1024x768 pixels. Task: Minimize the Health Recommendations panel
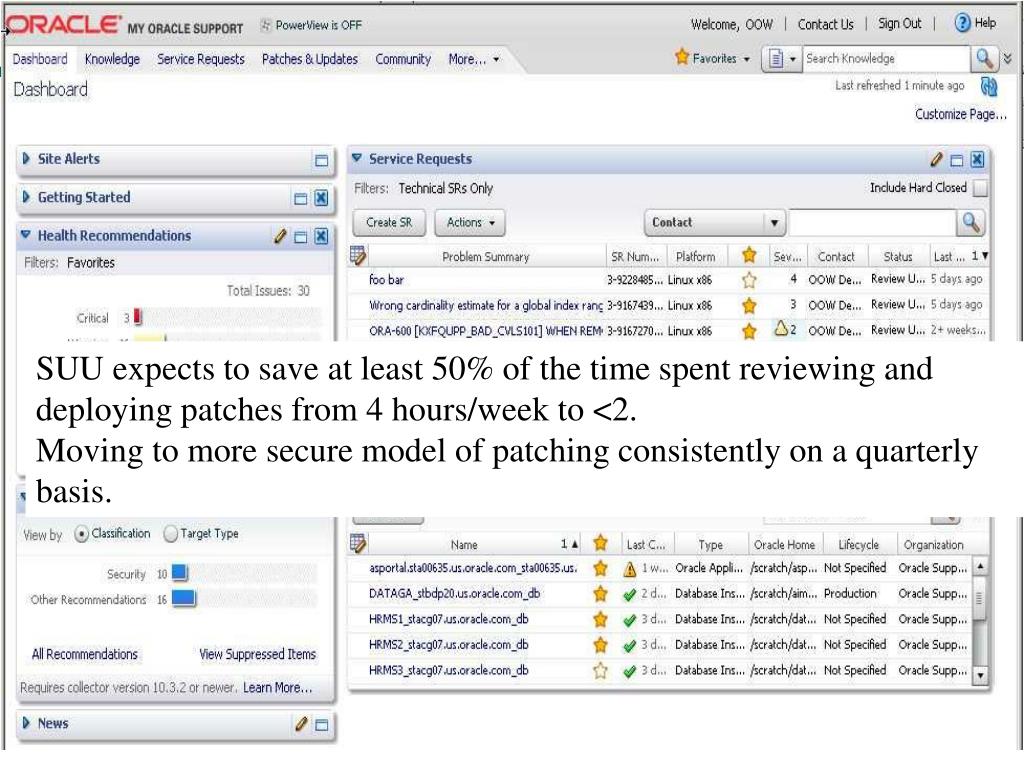coord(301,236)
